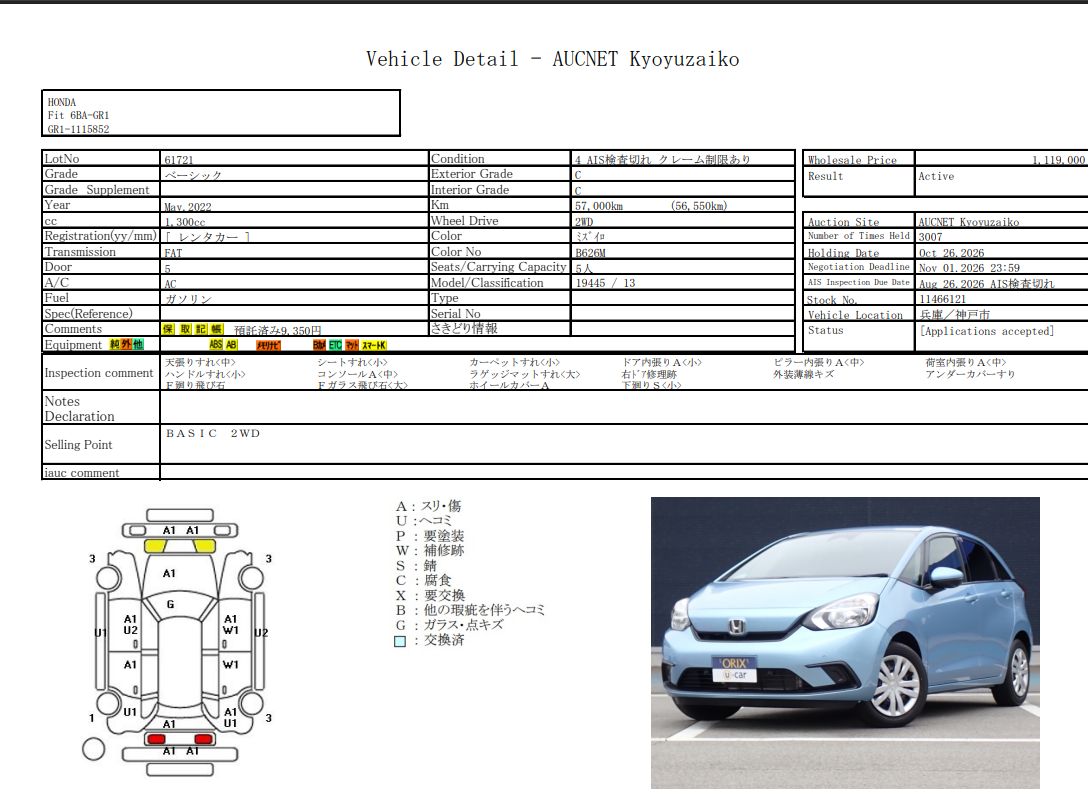Screen dimensions: 1088x789
Task: Click the legend entry G：ガラス・点キズ
Action: tap(450, 625)
